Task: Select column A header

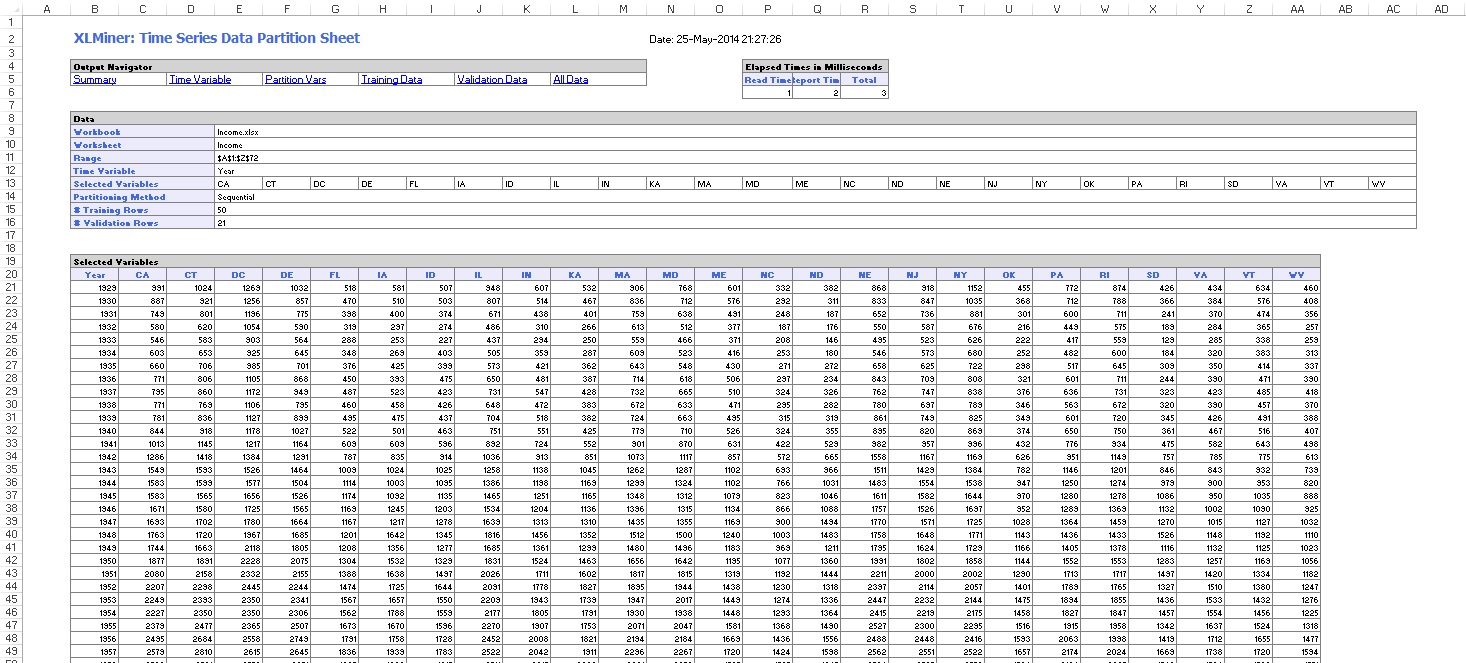Action: [x=46, y=8]
